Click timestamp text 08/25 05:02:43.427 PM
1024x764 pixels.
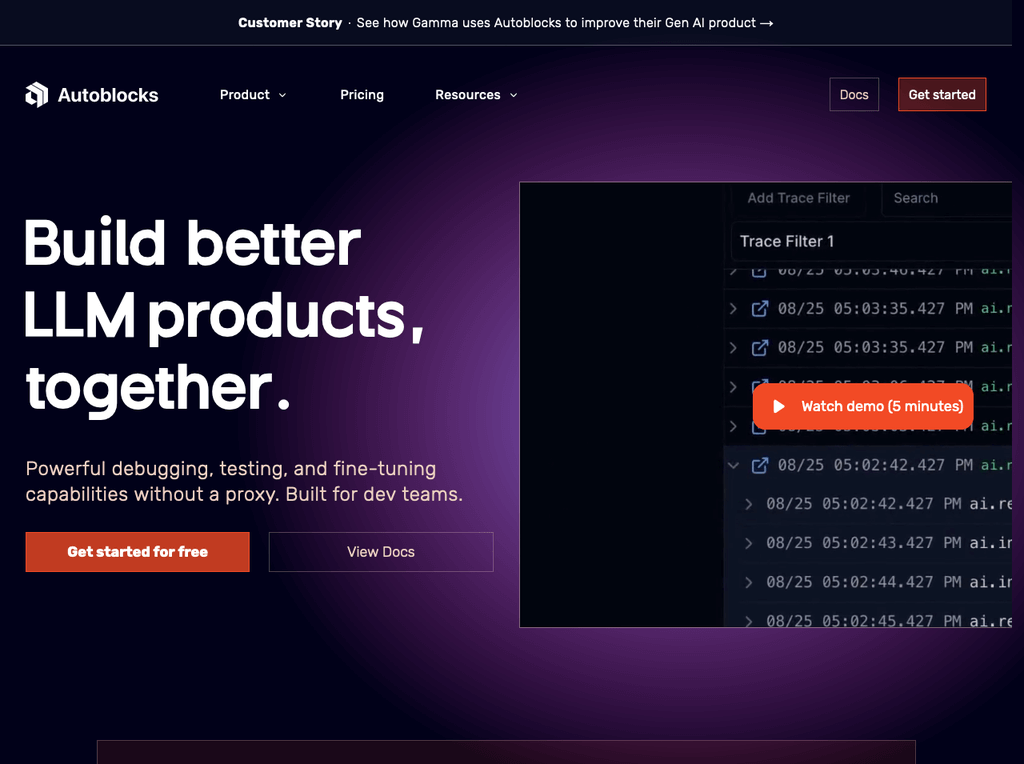pyautogui.click(x=863, y=543)
